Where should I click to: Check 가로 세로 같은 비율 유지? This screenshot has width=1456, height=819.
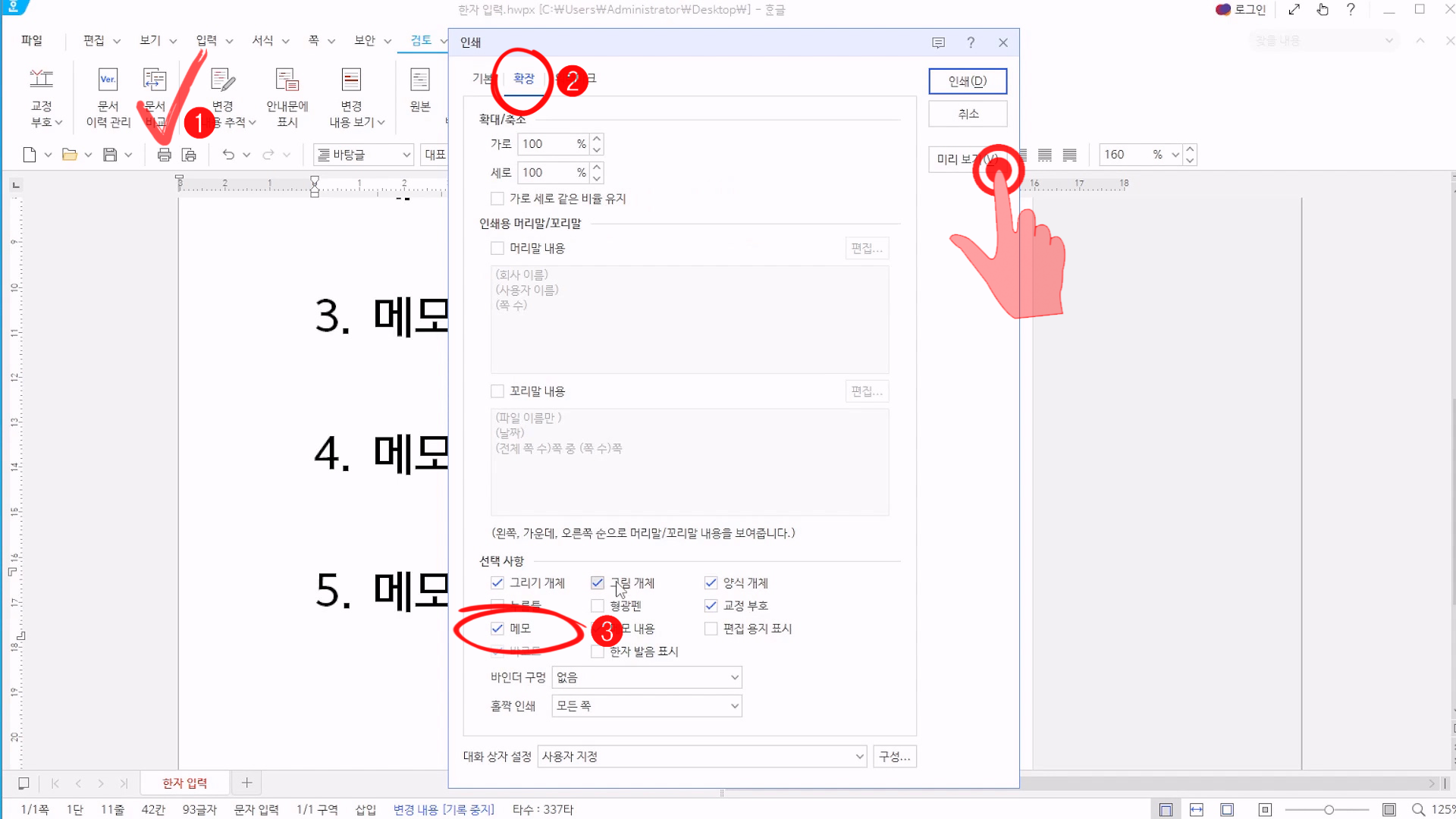pyautogui.click(x=497, y=199)
